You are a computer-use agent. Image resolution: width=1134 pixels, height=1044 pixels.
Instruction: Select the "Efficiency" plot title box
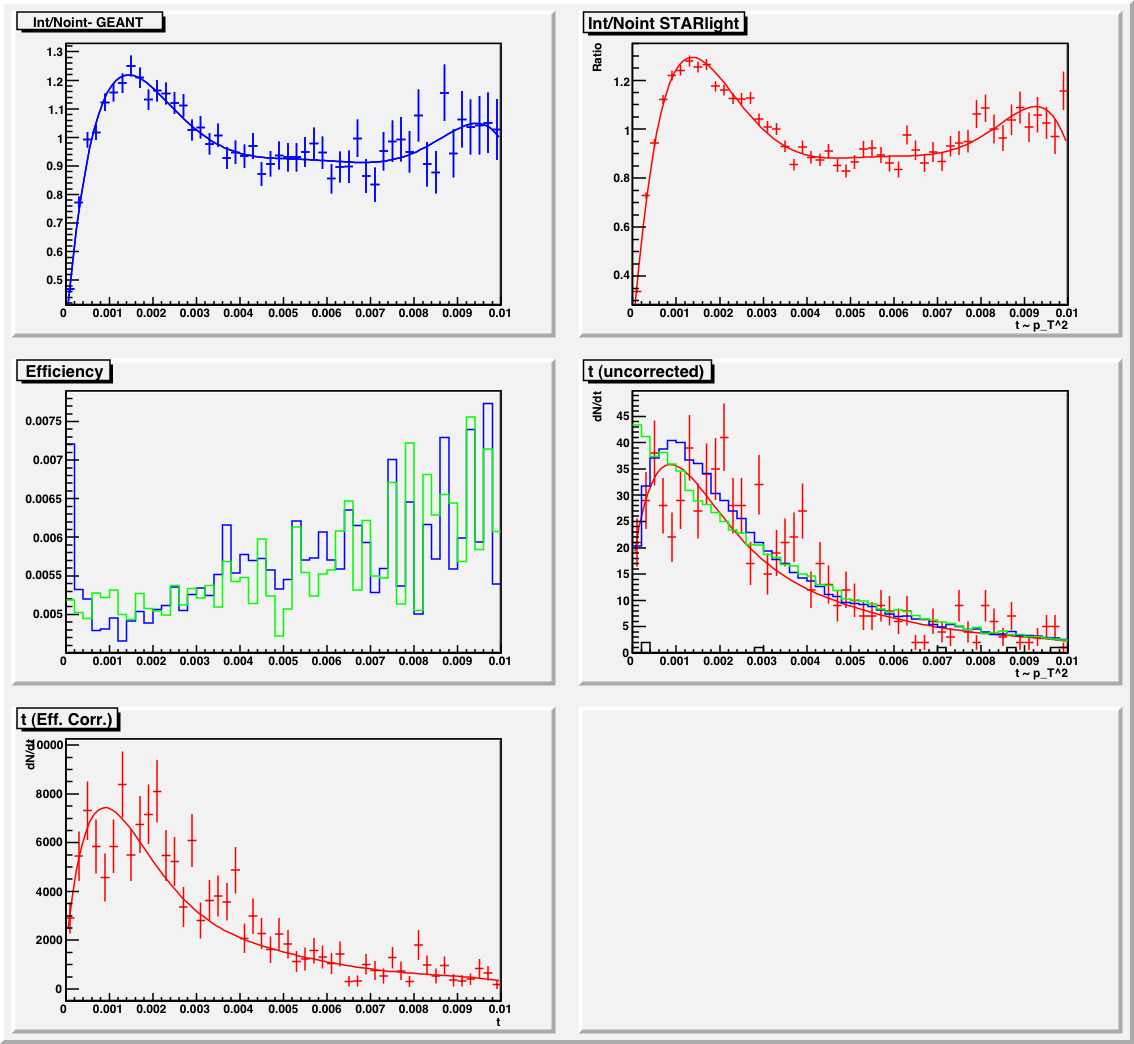point(64,371)
